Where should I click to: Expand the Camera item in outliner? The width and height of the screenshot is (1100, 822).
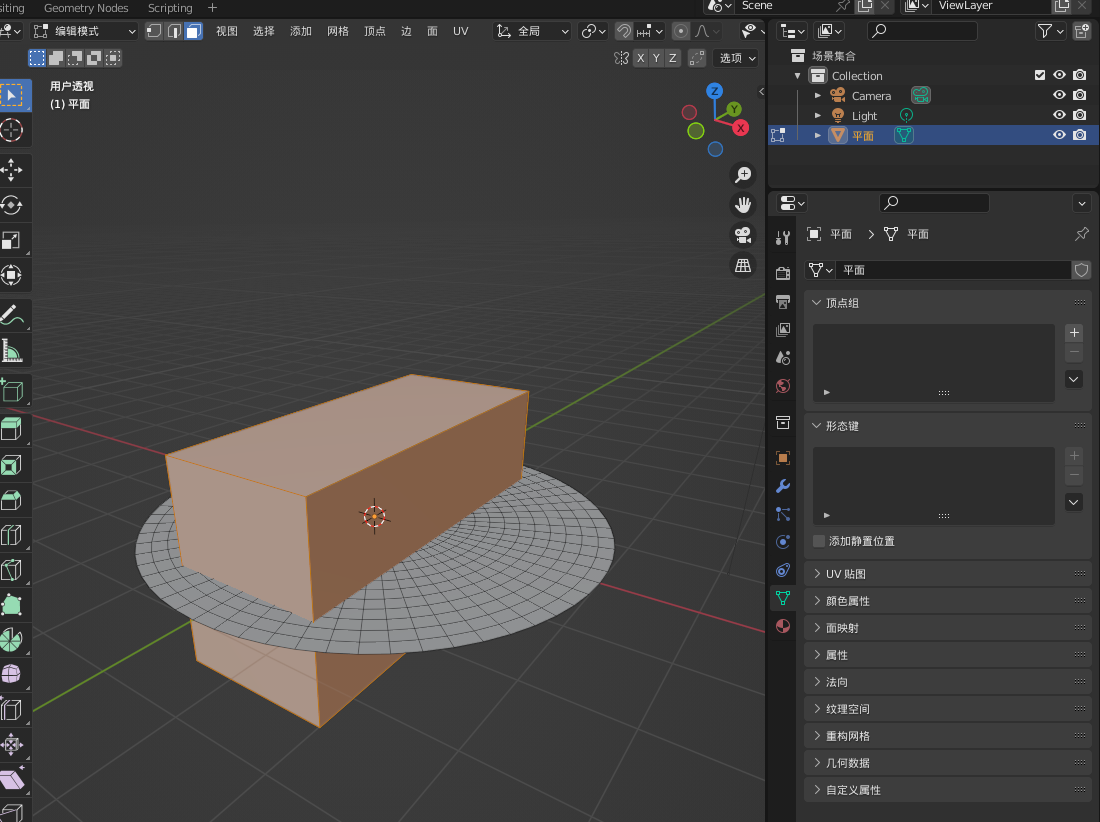click(x=817, y=95)
